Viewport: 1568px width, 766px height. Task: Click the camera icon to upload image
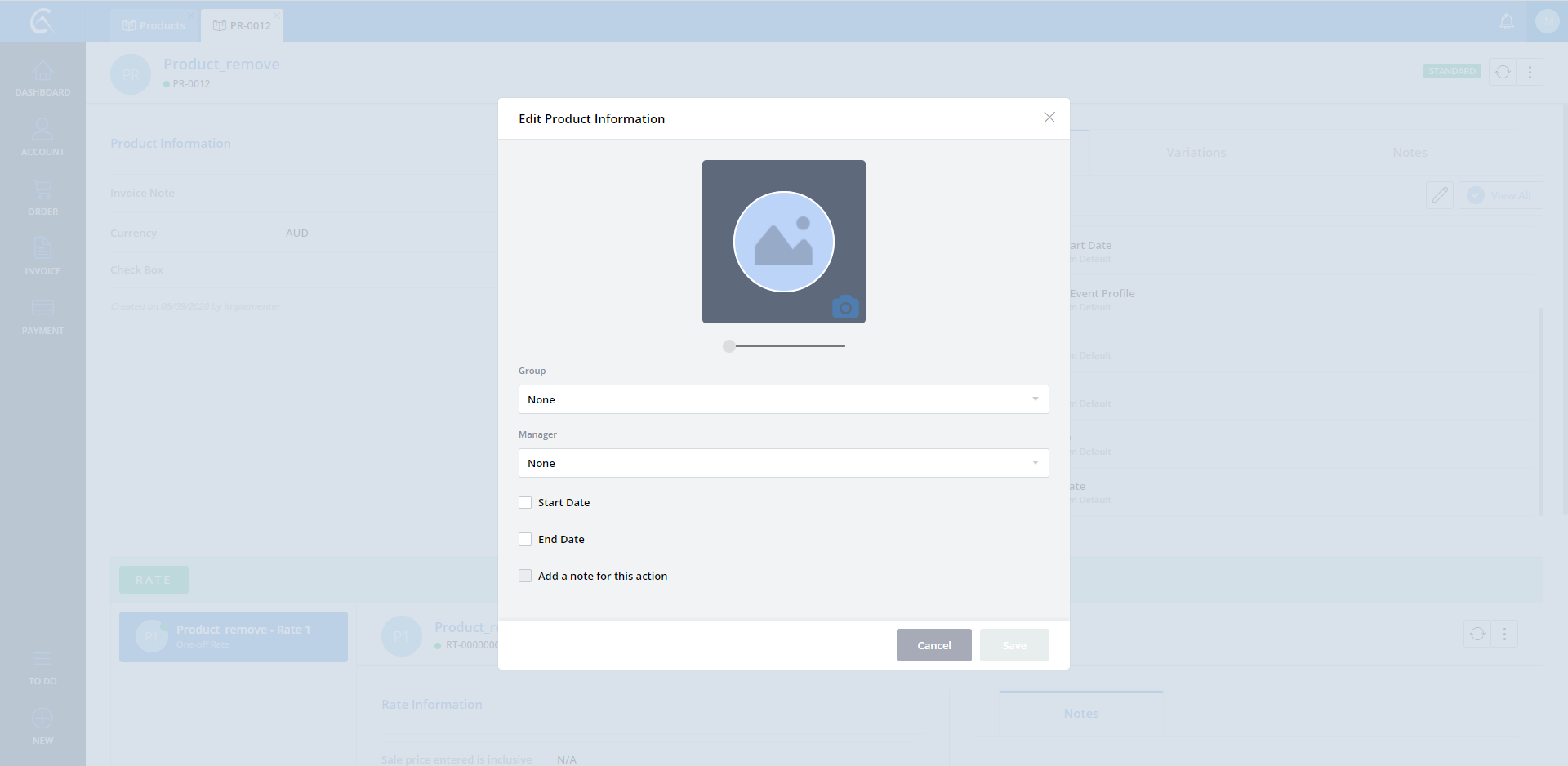(x=845, y=307)
